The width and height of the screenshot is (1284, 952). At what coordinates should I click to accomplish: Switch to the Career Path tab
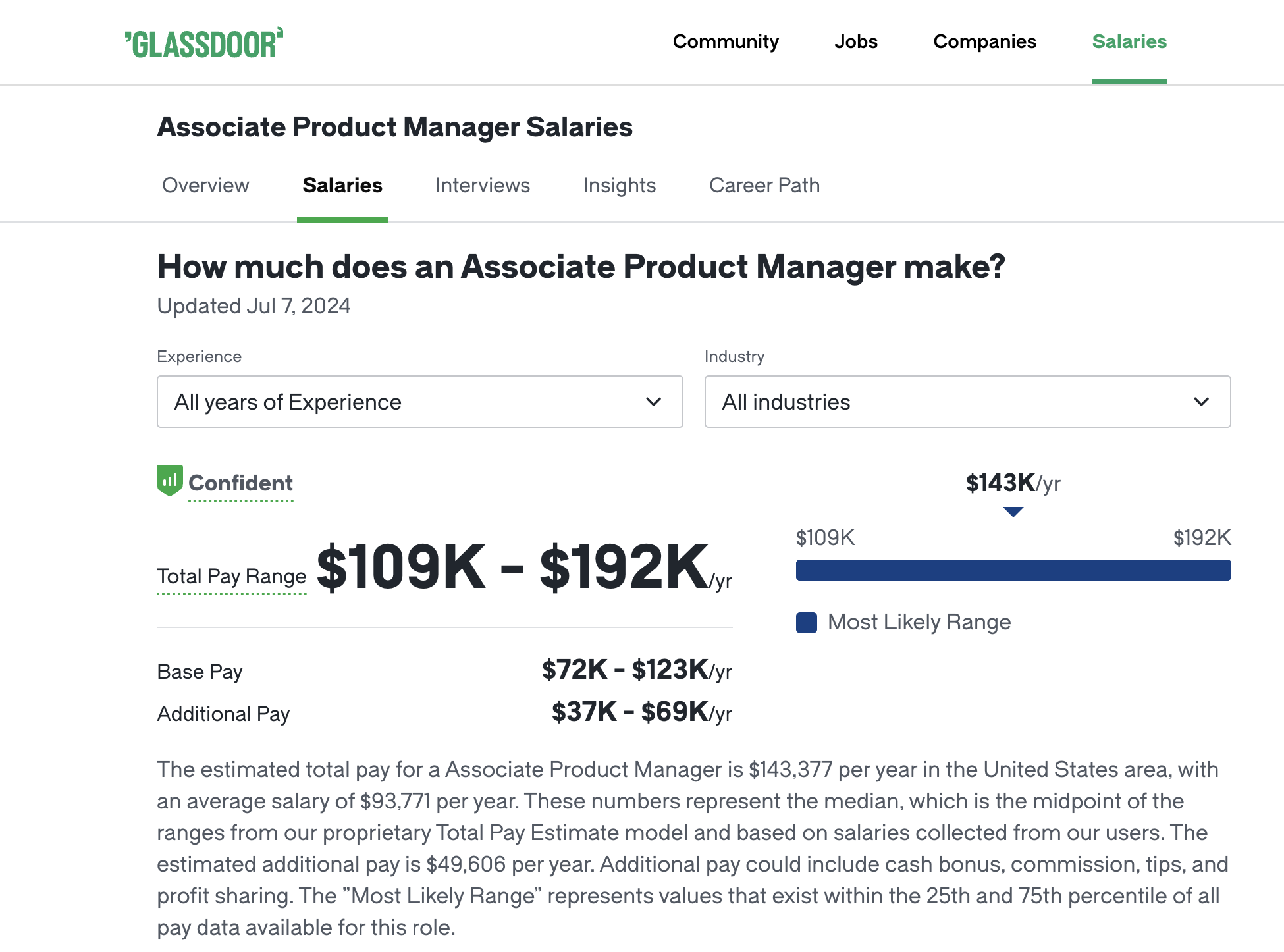pyautogui.click(x=763, y=185)
